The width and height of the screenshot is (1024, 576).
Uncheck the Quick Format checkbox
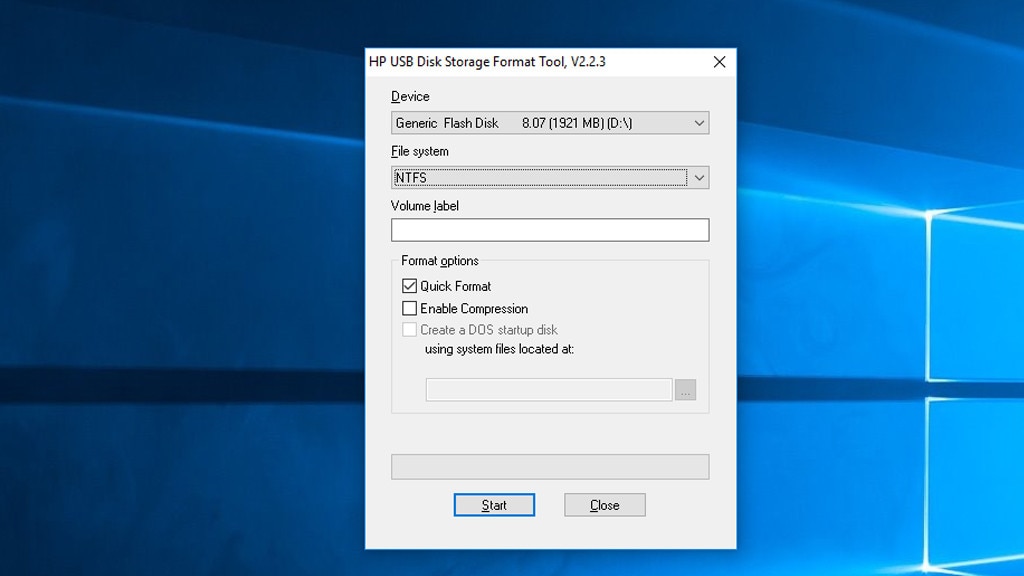(409, 286)
